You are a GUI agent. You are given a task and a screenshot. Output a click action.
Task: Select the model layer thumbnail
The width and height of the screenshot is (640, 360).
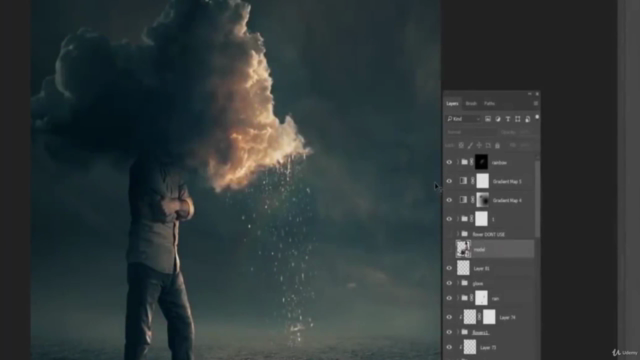463,249
